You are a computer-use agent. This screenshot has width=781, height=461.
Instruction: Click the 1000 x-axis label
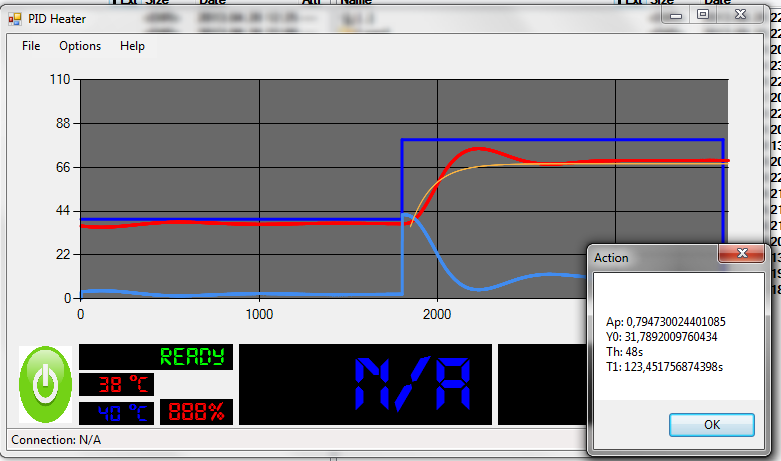point(259,315)
